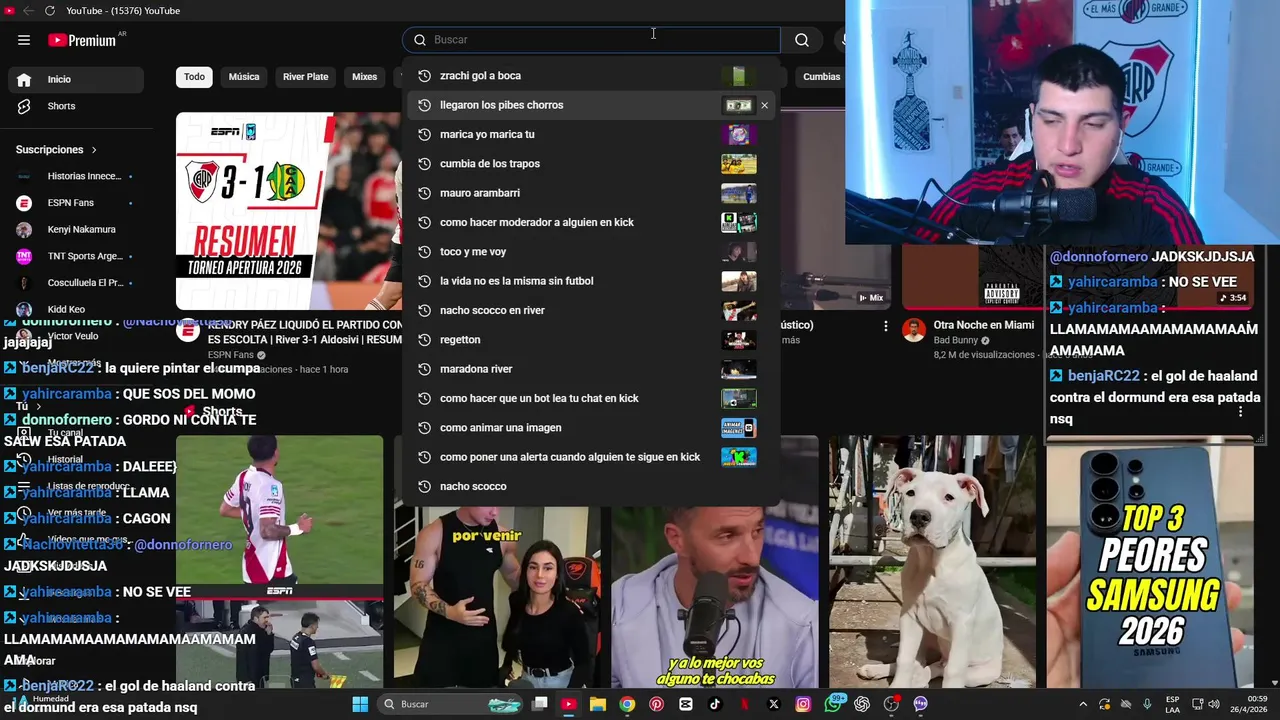Open Pinterest from the taskbar
The height and width of the screenshot is (720, 1280).
656,704
